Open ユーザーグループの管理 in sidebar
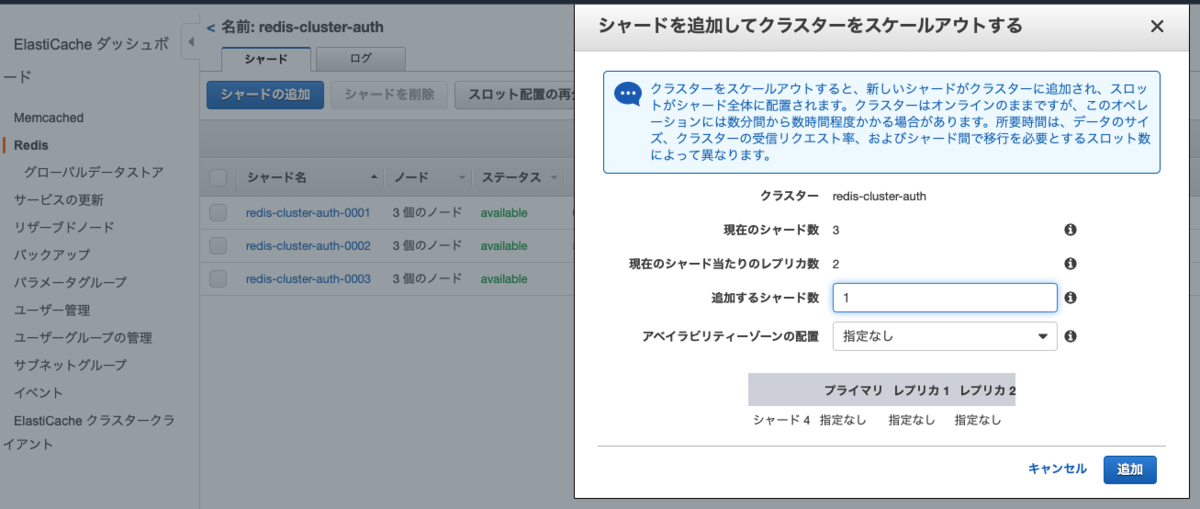Image resolution: width=1200 pixels, height=509 pixels. (x=83, y=337)
